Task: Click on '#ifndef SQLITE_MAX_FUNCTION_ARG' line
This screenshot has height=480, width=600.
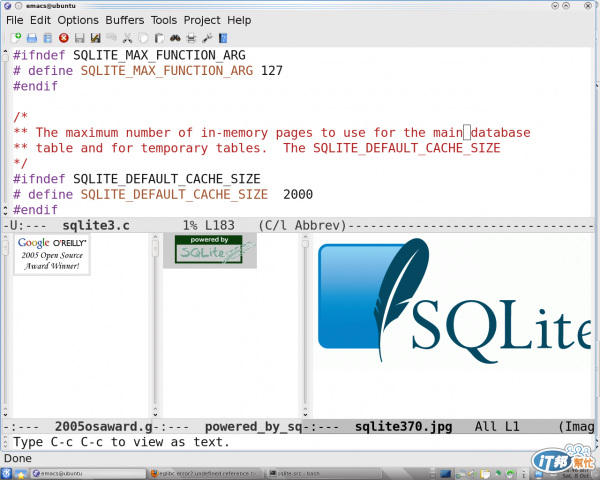Action: click(129, 55)
